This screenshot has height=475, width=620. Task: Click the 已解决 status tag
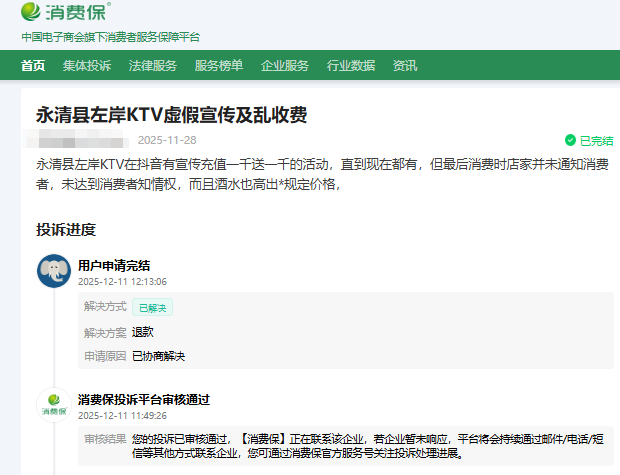(x=154, y=308)
